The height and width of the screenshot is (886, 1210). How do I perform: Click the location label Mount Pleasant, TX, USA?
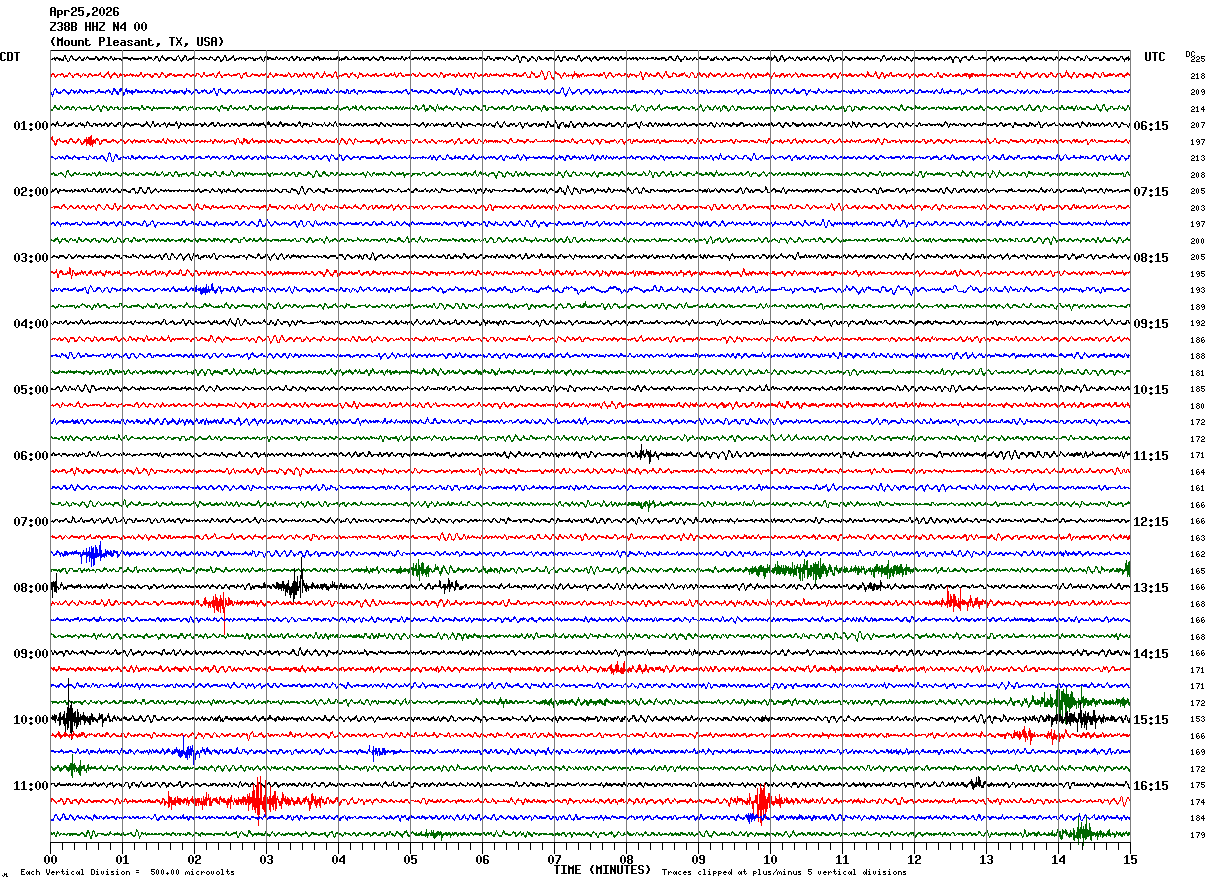137,42
